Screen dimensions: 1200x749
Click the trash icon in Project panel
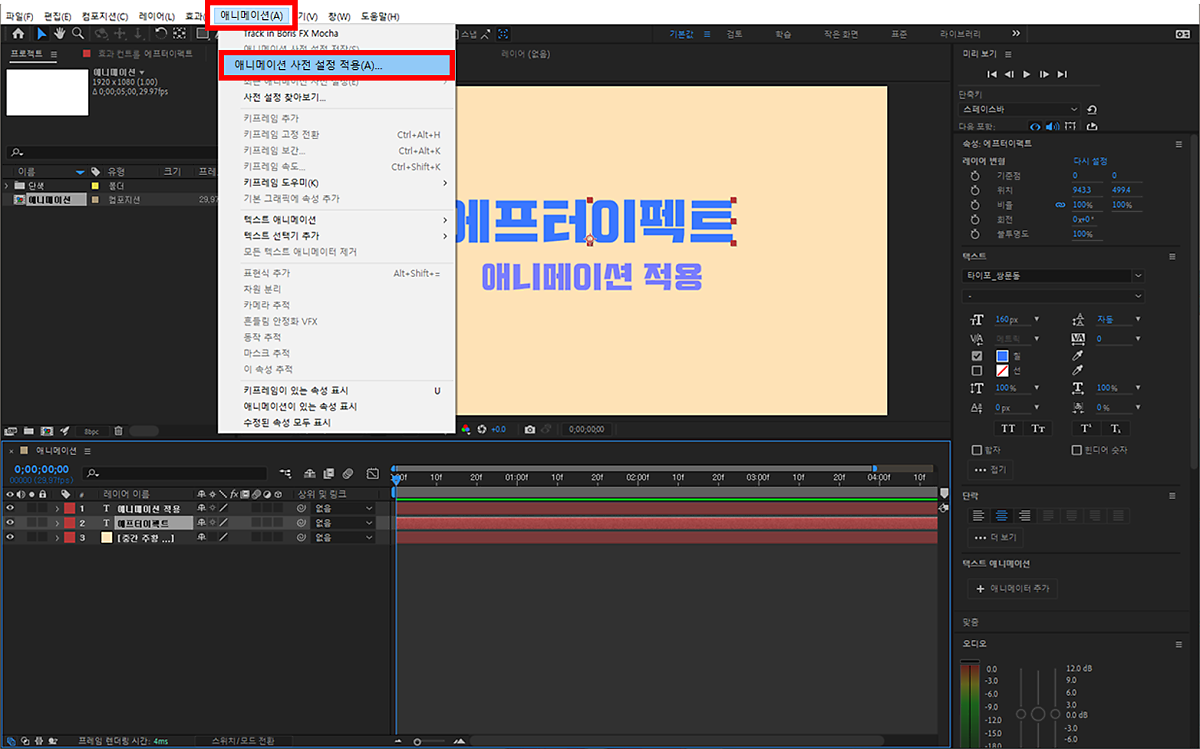pos(118,431)
